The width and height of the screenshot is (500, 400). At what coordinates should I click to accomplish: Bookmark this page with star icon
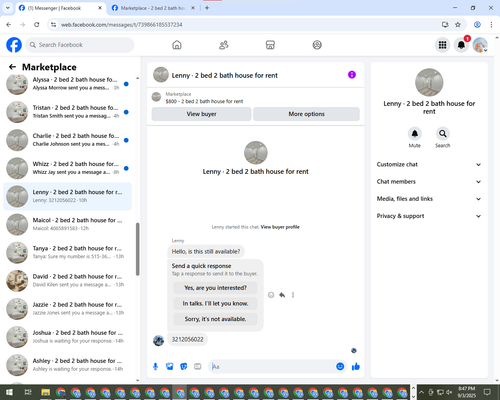coord(458,25)
